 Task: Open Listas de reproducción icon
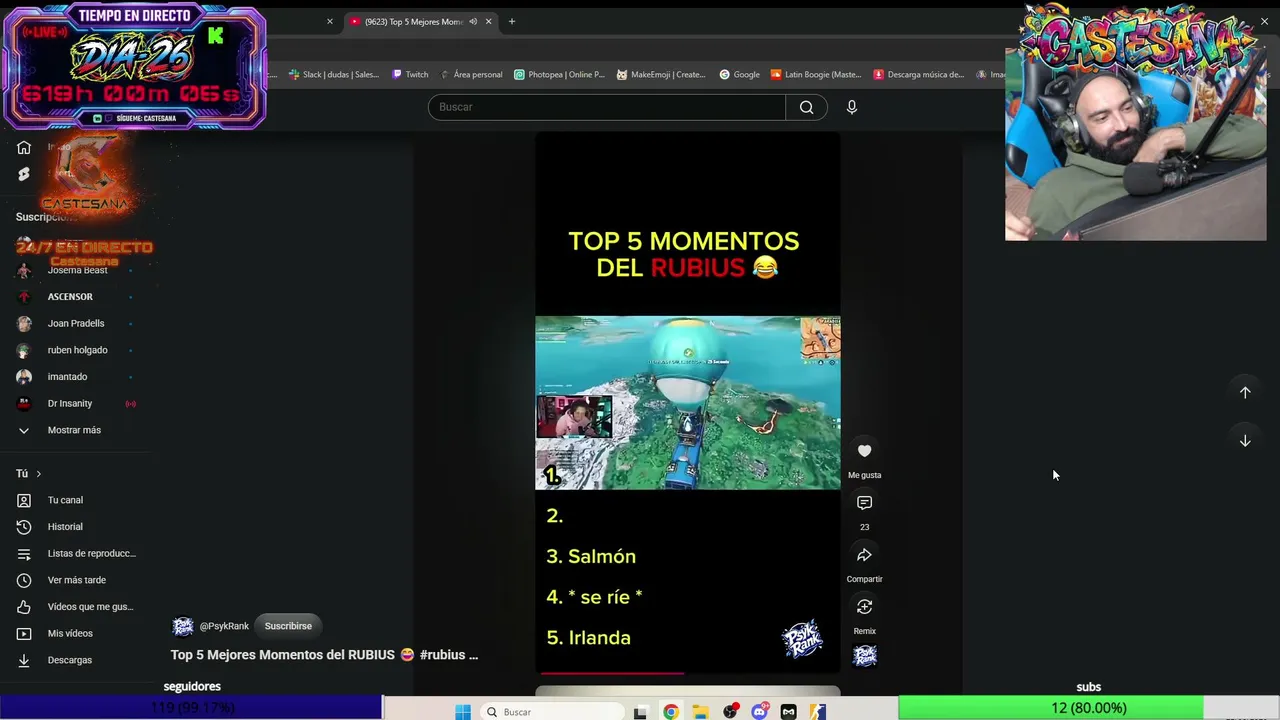click(x=24, y=553)
